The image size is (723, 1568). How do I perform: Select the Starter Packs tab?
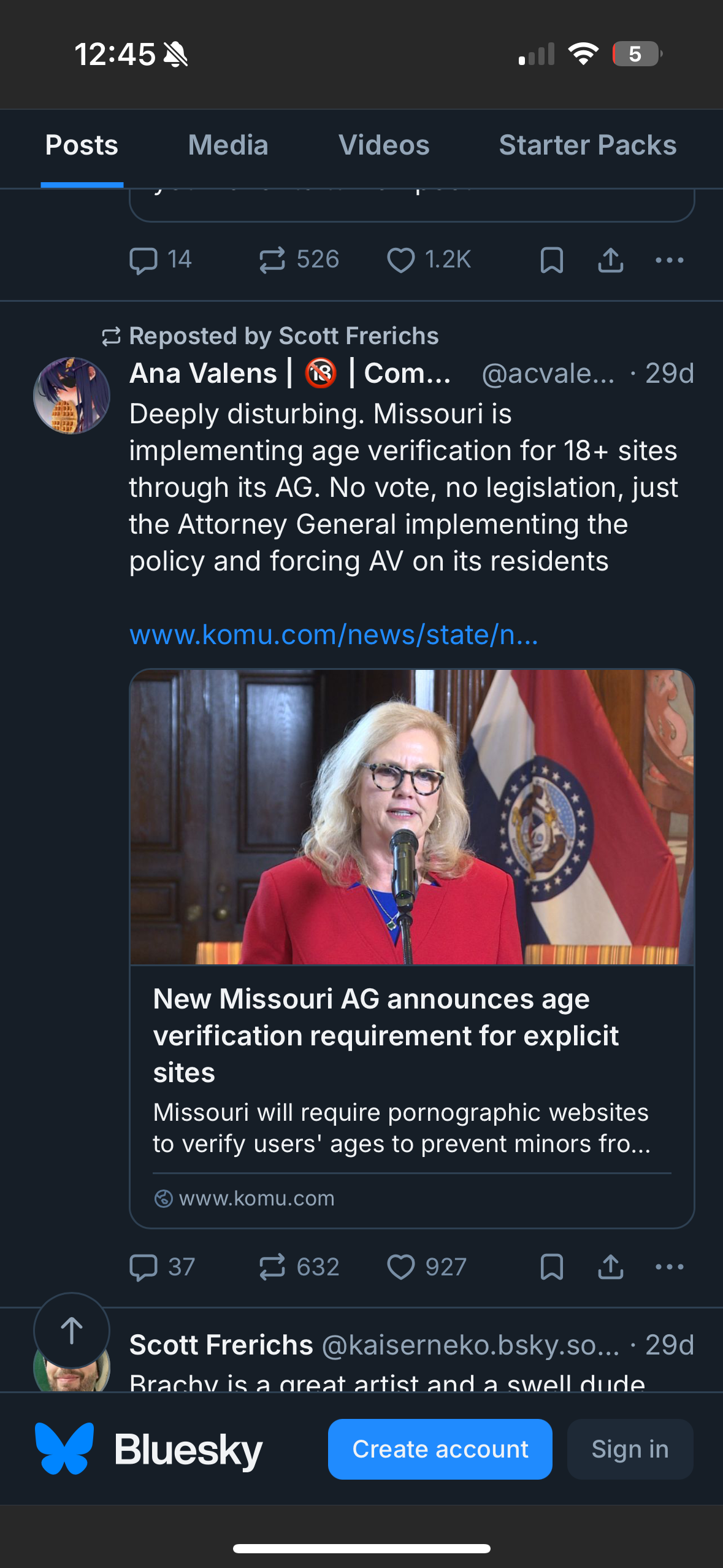pos(587,146)
